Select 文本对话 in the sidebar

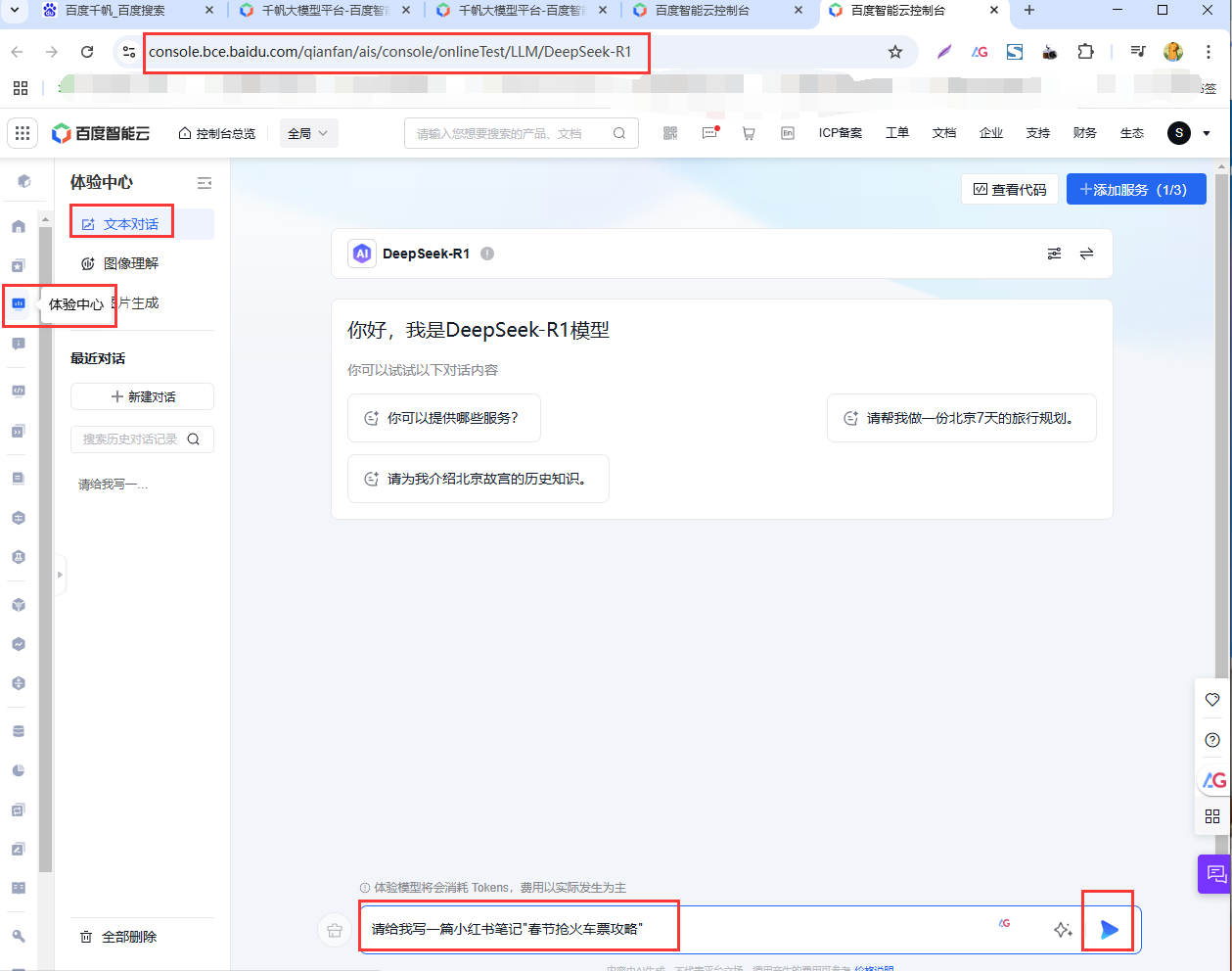(142, 224)
